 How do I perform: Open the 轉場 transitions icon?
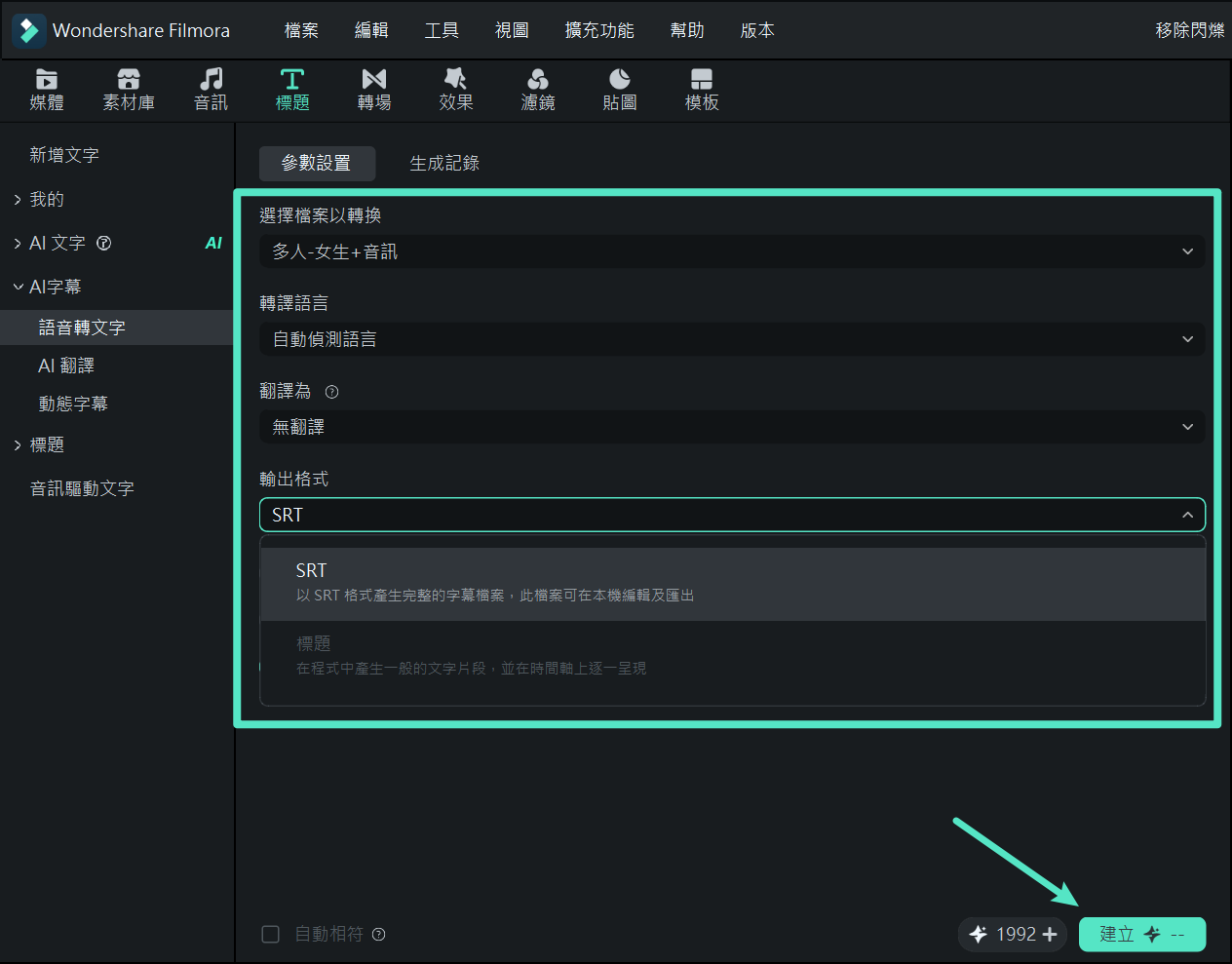pyautogui.click(x=374, y=79)
